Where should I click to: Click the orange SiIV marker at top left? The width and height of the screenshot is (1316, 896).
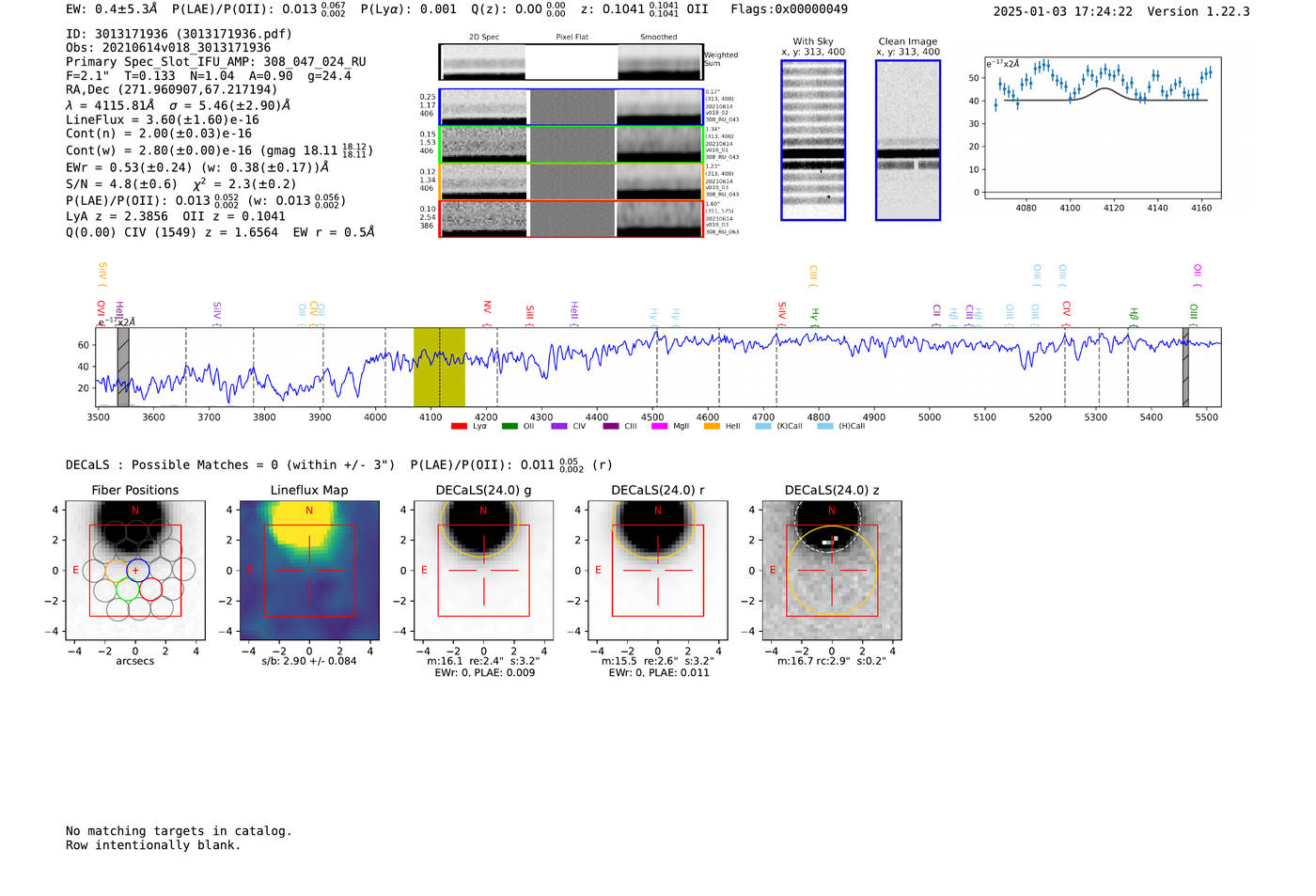point(102,275)
